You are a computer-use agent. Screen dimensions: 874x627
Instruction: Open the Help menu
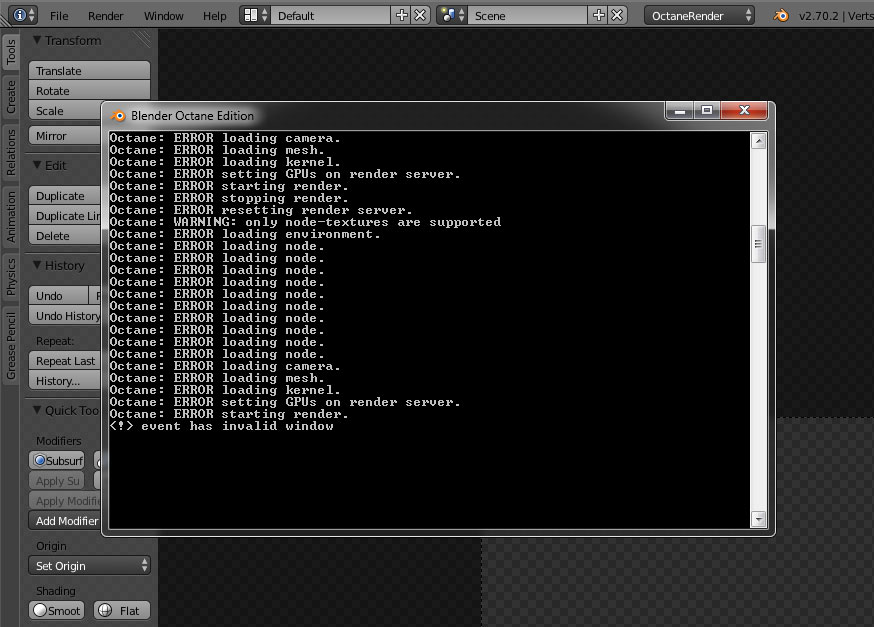215,16
